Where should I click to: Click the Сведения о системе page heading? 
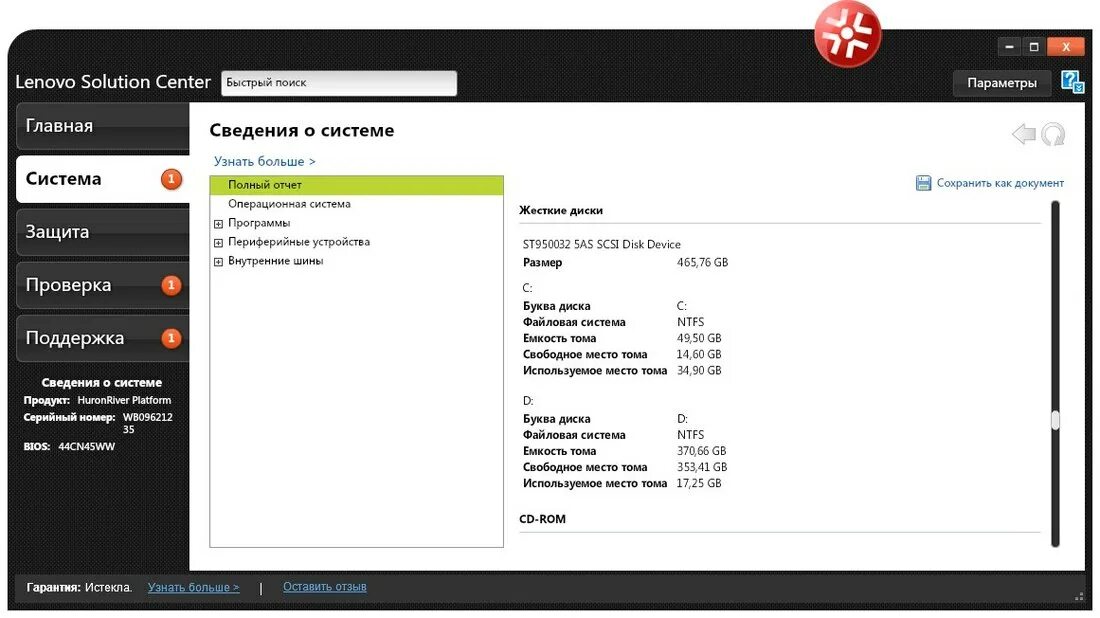click(x=302, y=130)
